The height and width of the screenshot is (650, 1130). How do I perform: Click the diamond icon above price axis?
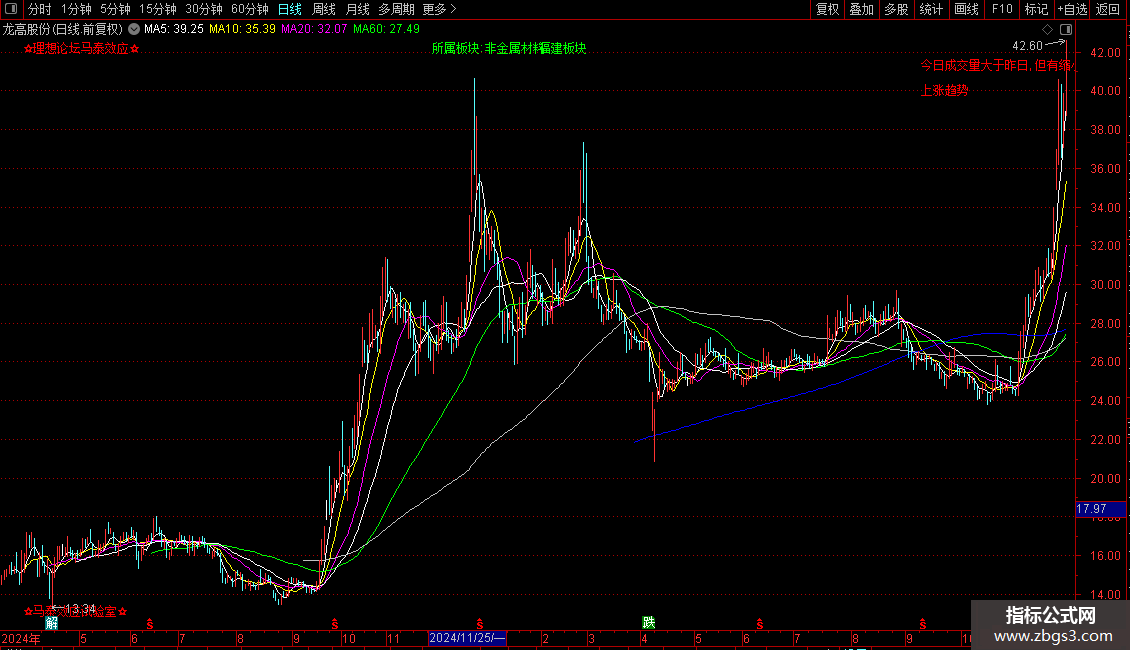[1047, 29]
